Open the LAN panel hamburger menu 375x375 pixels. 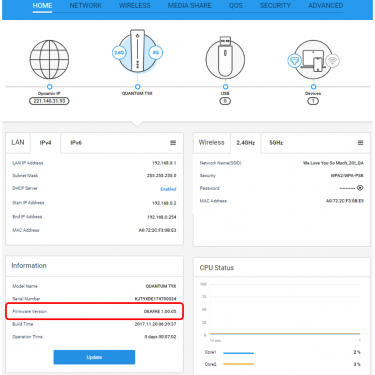click(173, 143)
